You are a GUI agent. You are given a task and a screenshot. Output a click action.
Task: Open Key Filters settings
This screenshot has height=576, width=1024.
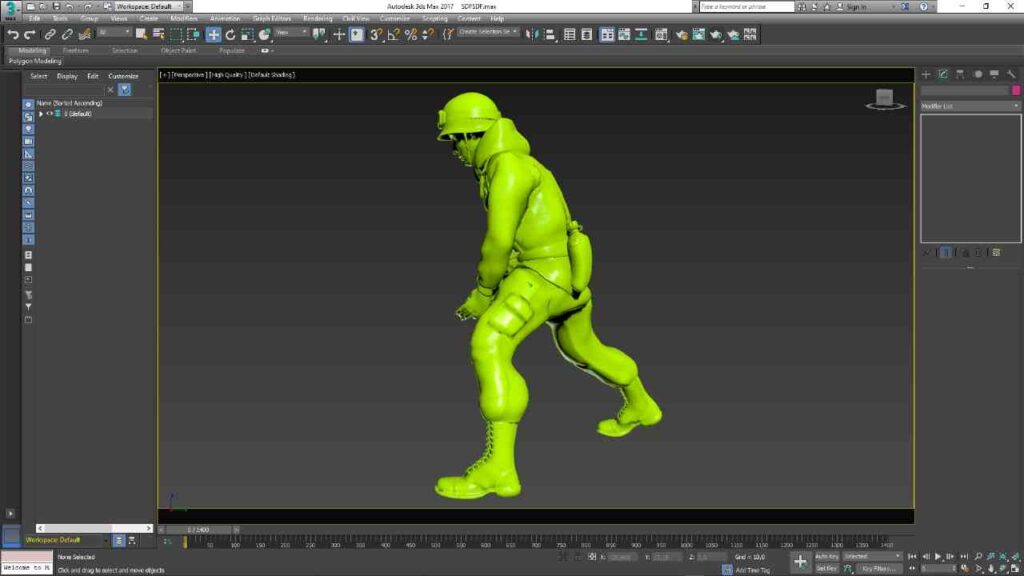[877, 568]
